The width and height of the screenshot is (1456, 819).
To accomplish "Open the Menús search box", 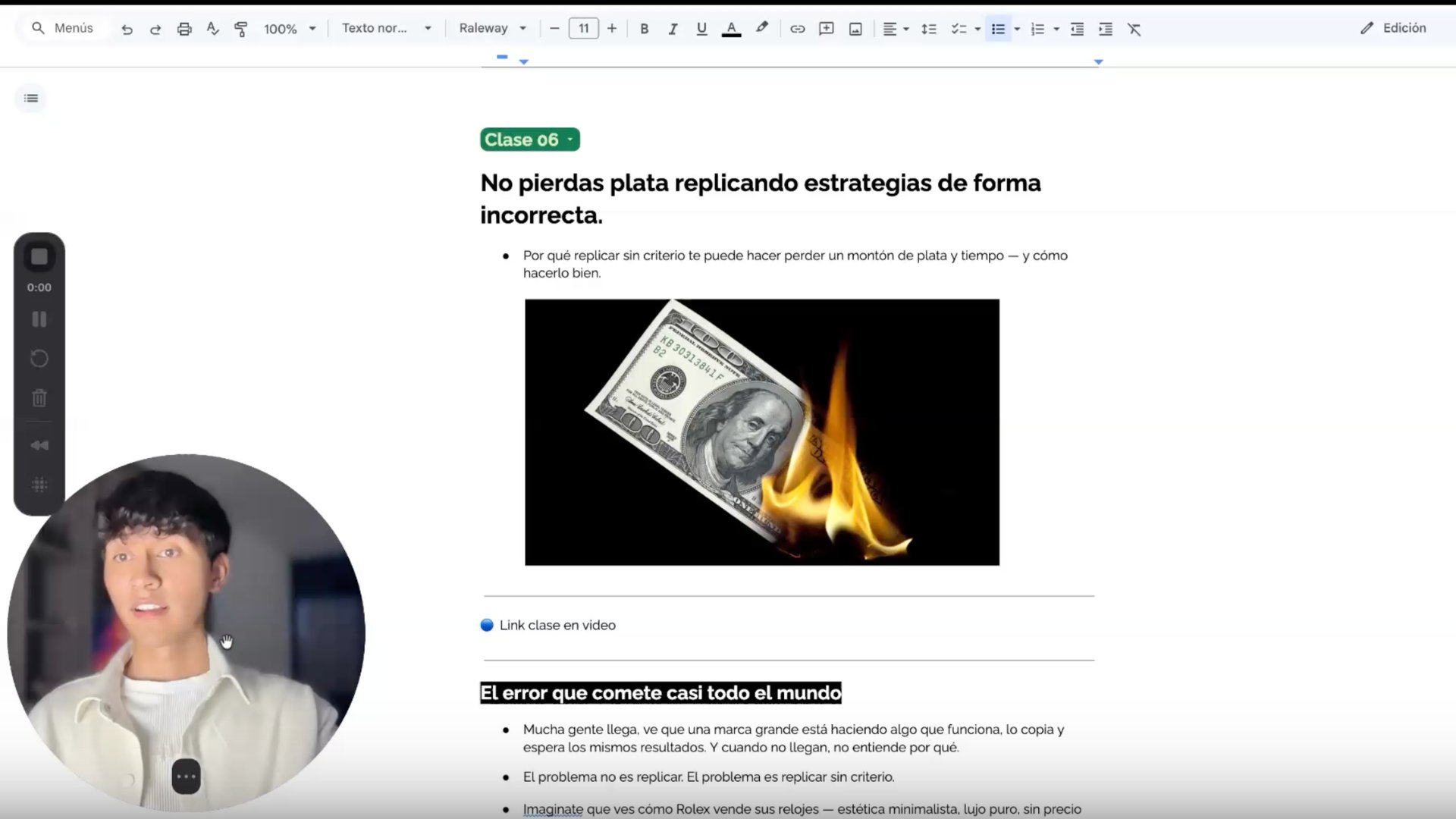I will pyautogui.click(x=64, y=28).
